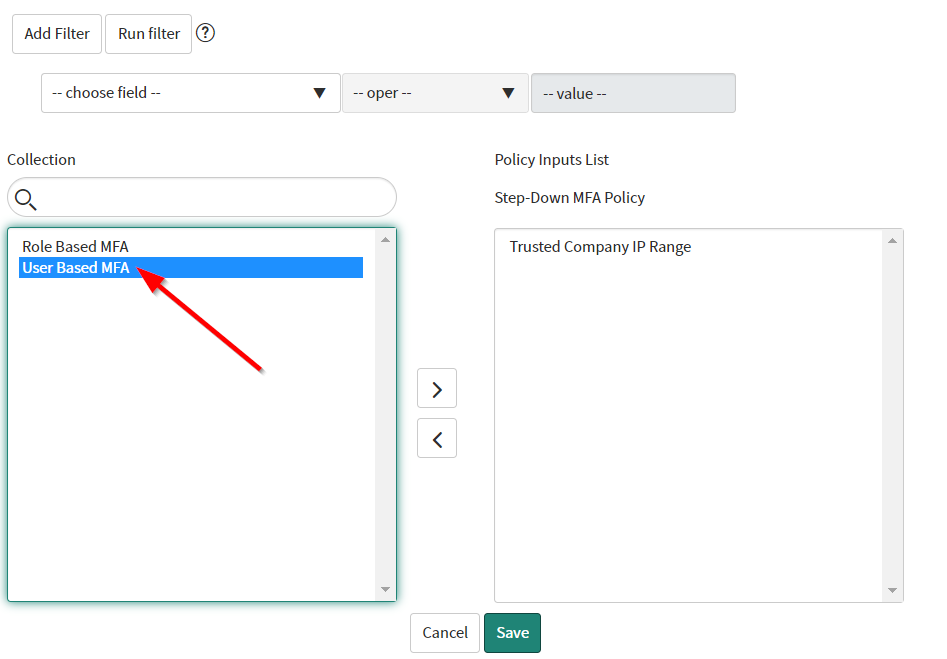Select 'User Based MFA' in the Collection list
947x659 pixels.
[74, 267]
